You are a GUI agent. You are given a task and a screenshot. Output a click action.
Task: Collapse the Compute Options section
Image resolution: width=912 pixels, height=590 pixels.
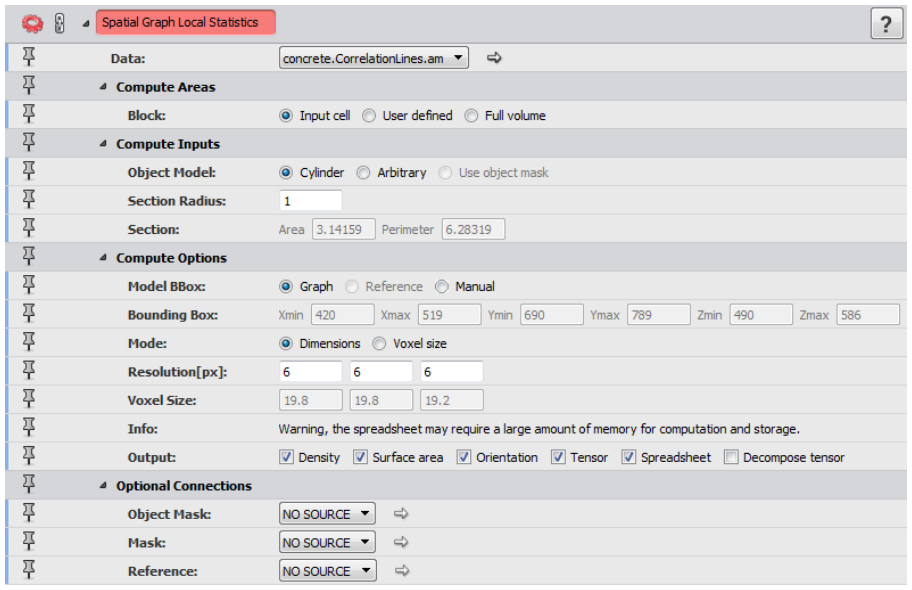tap(103, 257)
